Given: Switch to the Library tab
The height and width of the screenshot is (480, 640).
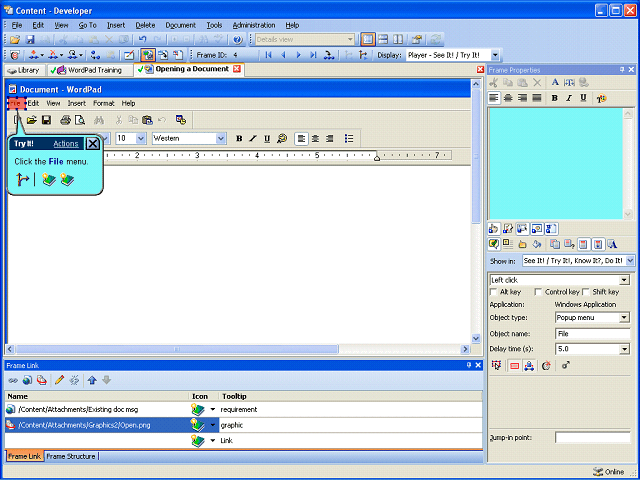Looking at the screenshot, I should point(24,70).
